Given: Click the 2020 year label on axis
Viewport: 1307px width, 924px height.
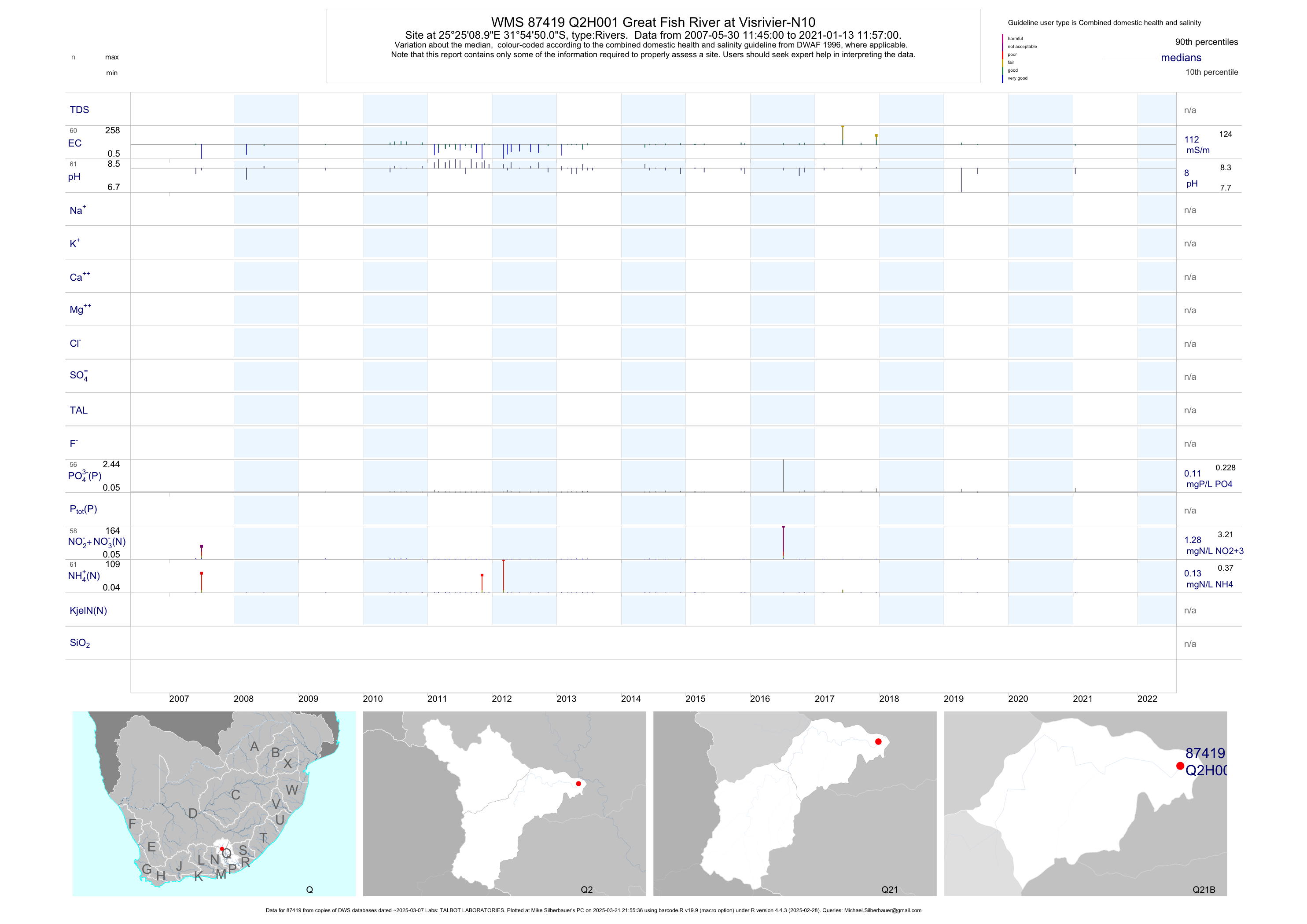Looking at the screenshot, I should [1018, 699].
